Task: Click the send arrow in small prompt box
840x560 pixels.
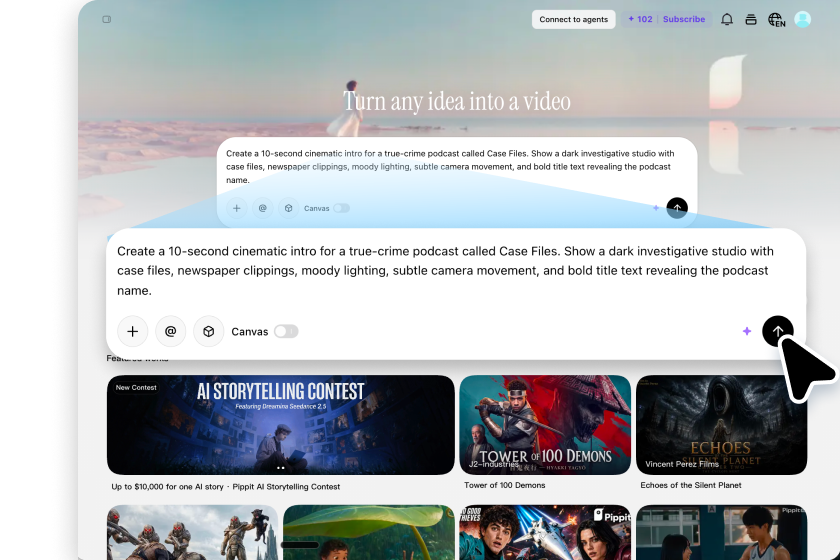Action: click(x=677, y=208)
